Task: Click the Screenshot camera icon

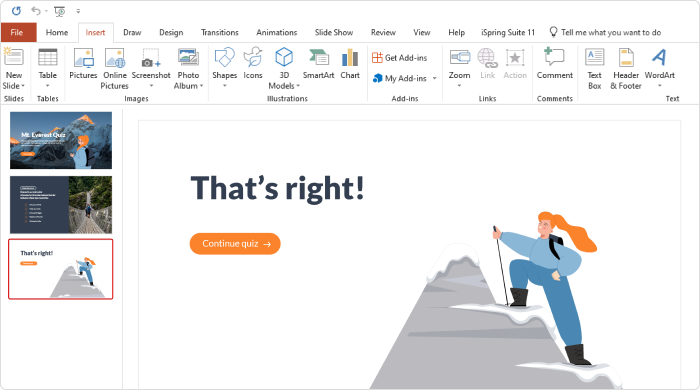Action: [151, 58]
